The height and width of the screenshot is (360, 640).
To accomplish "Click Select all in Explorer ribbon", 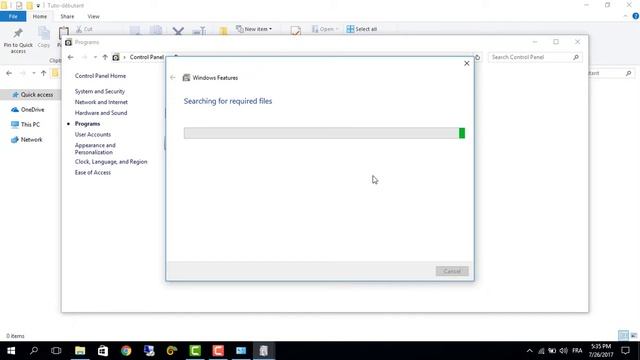I will click(362, 29).
